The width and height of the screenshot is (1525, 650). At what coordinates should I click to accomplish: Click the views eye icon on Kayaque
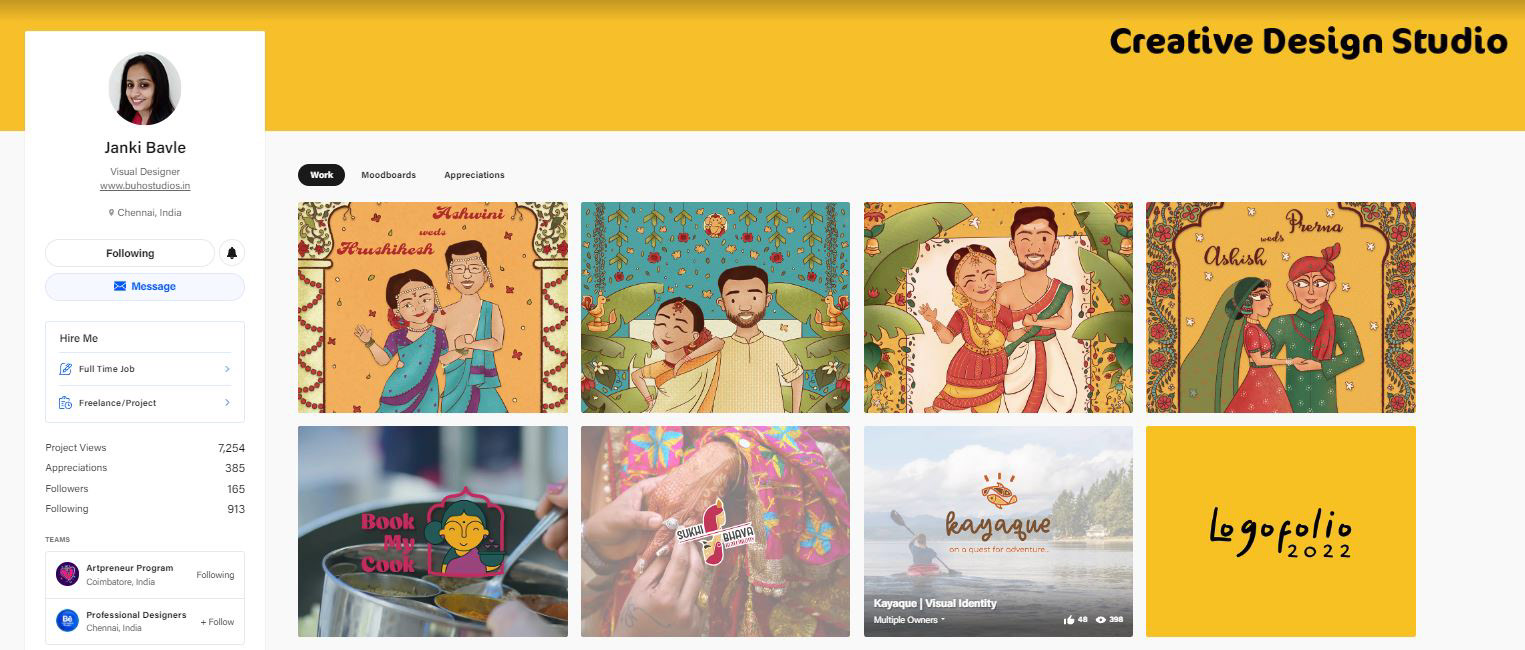(1101, 620)
